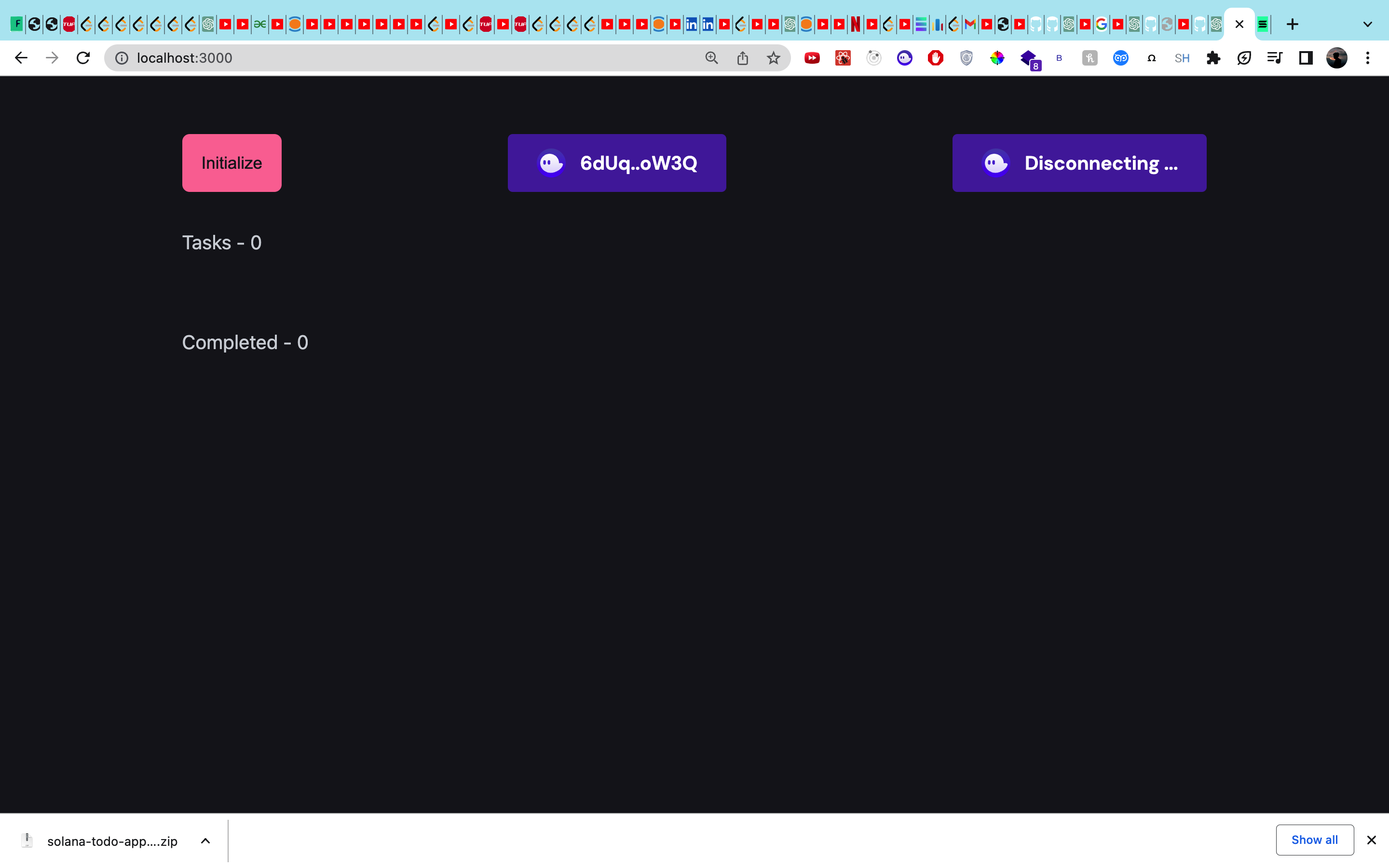Open the extensions puzzle icon
1389x868 pixels.
tap(1213, 57)
